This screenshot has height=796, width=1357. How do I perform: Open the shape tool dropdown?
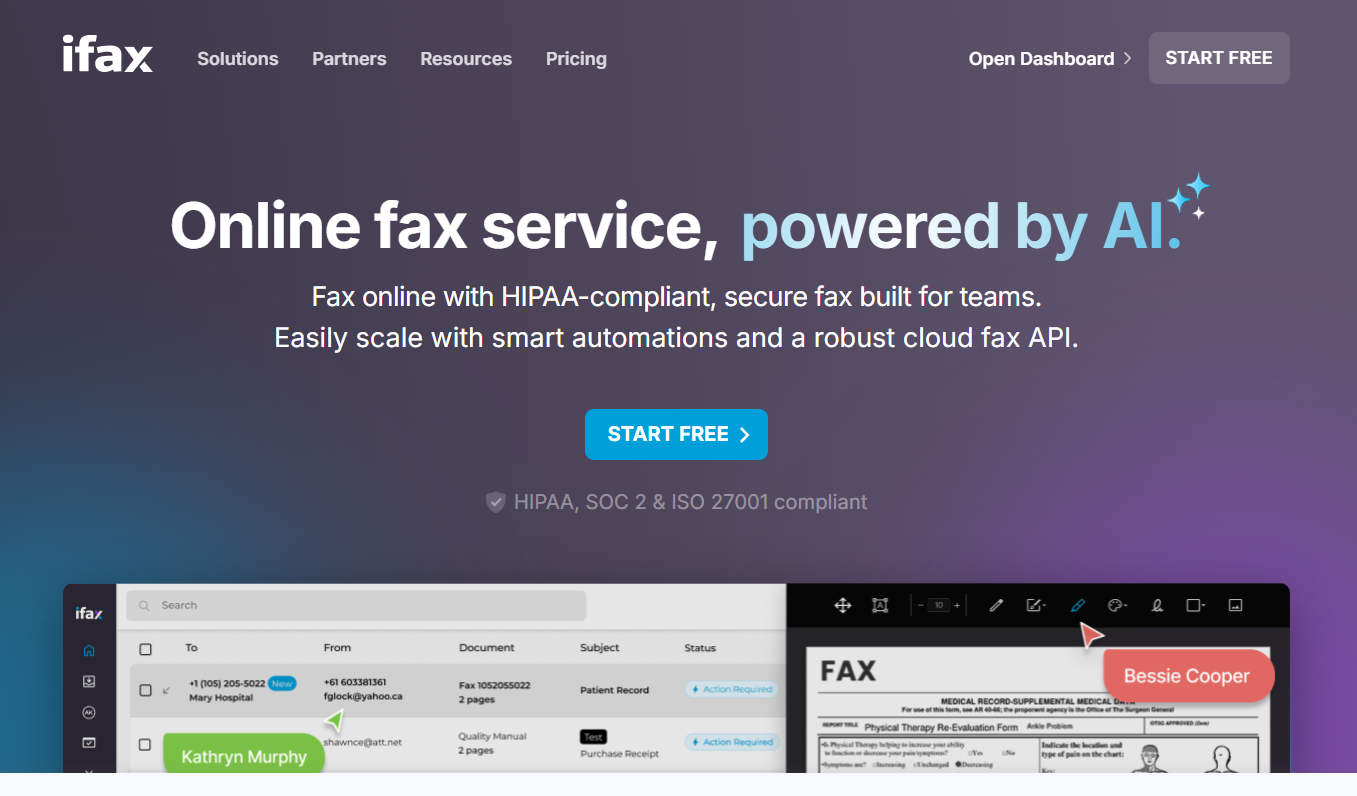1196,605
